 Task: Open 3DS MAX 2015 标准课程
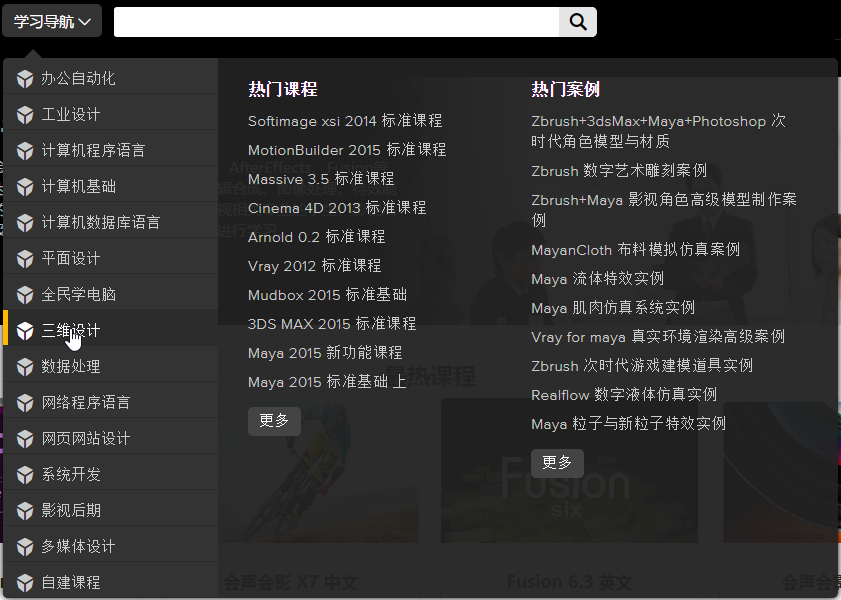(332, 323)
